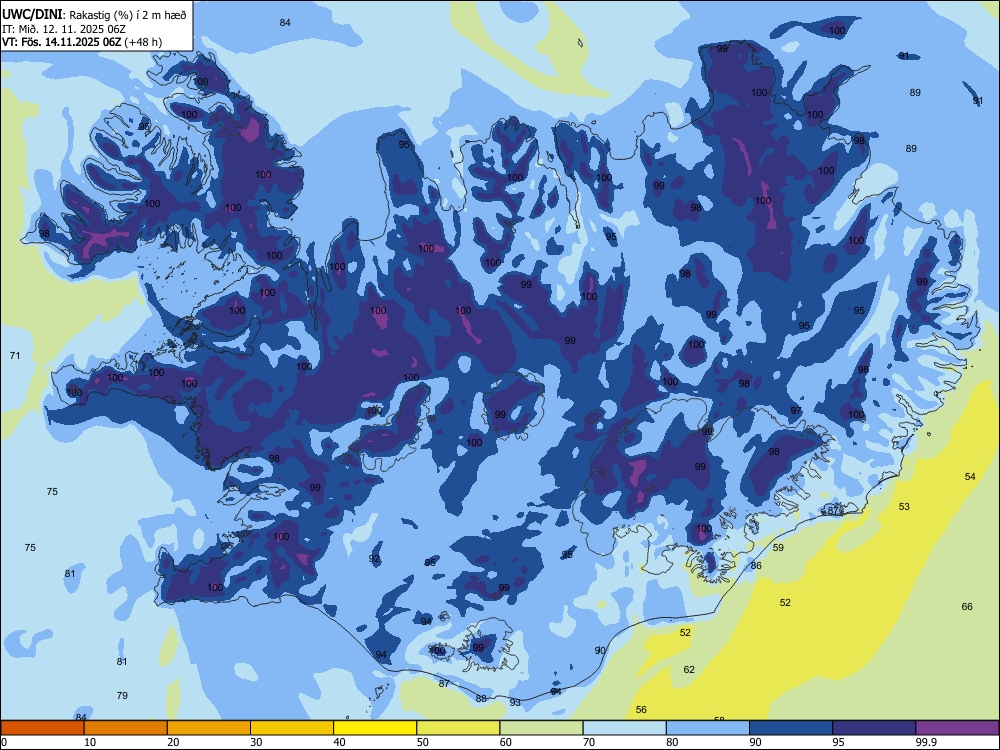Select the purple above-99.9 legend swatch

(957, 728)
